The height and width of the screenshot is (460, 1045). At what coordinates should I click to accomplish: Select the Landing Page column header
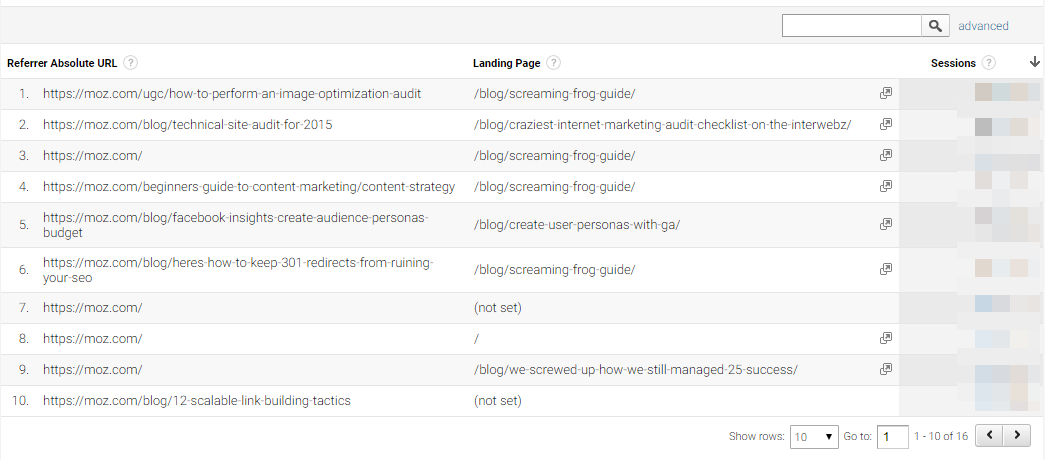[506, 63]
